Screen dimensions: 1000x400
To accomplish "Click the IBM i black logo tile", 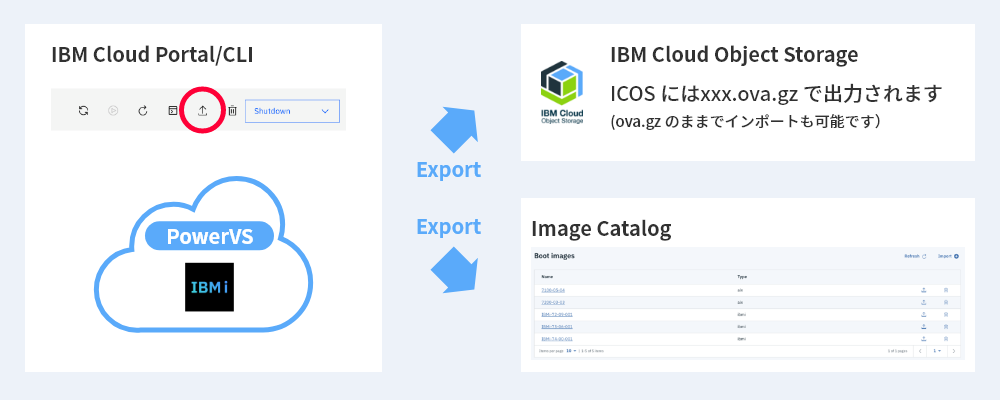I will [209, 287].
